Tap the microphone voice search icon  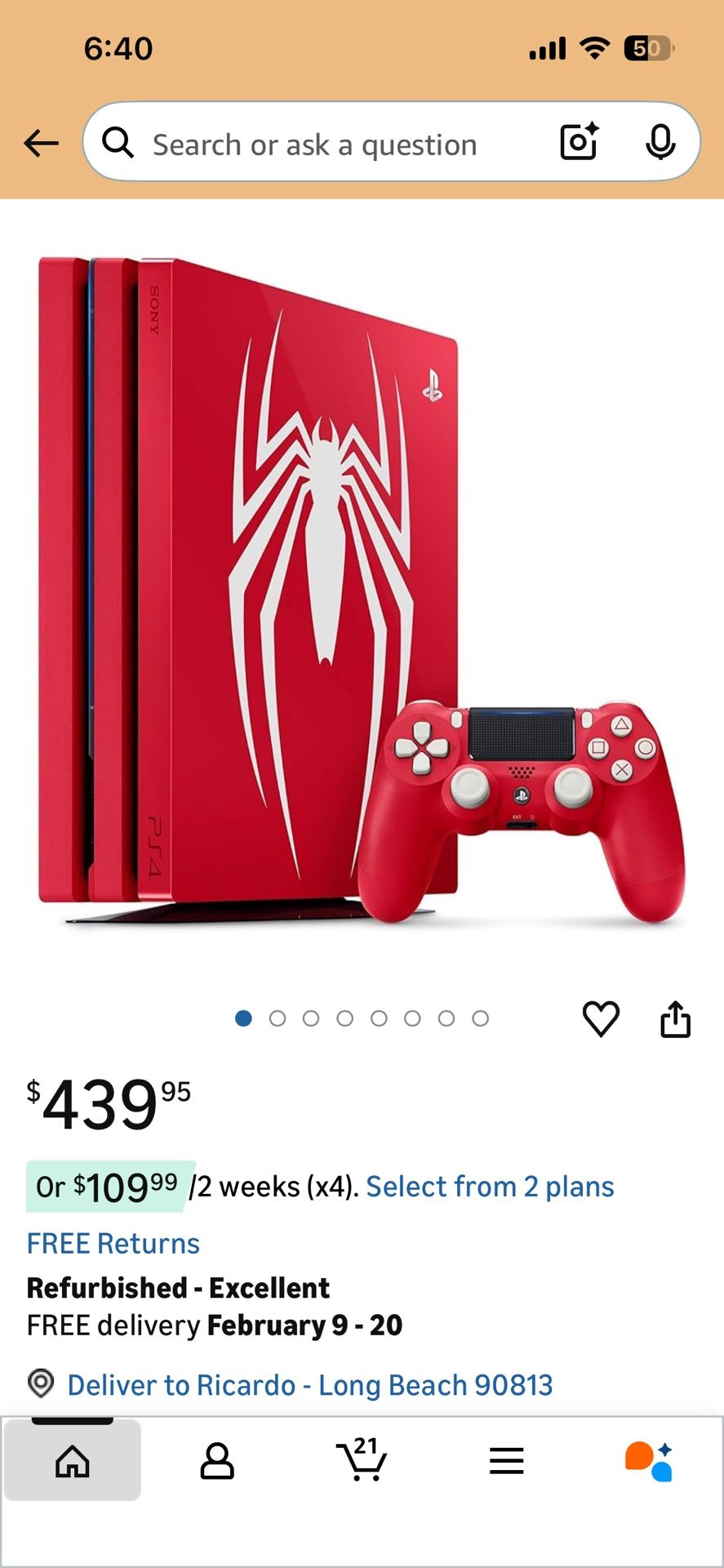coord(660,142)
